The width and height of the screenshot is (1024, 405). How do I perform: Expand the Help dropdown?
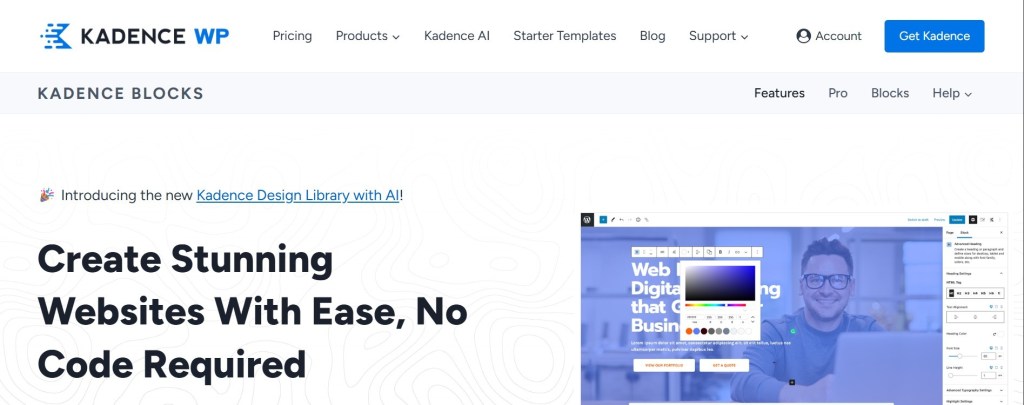tap(952, 93)
